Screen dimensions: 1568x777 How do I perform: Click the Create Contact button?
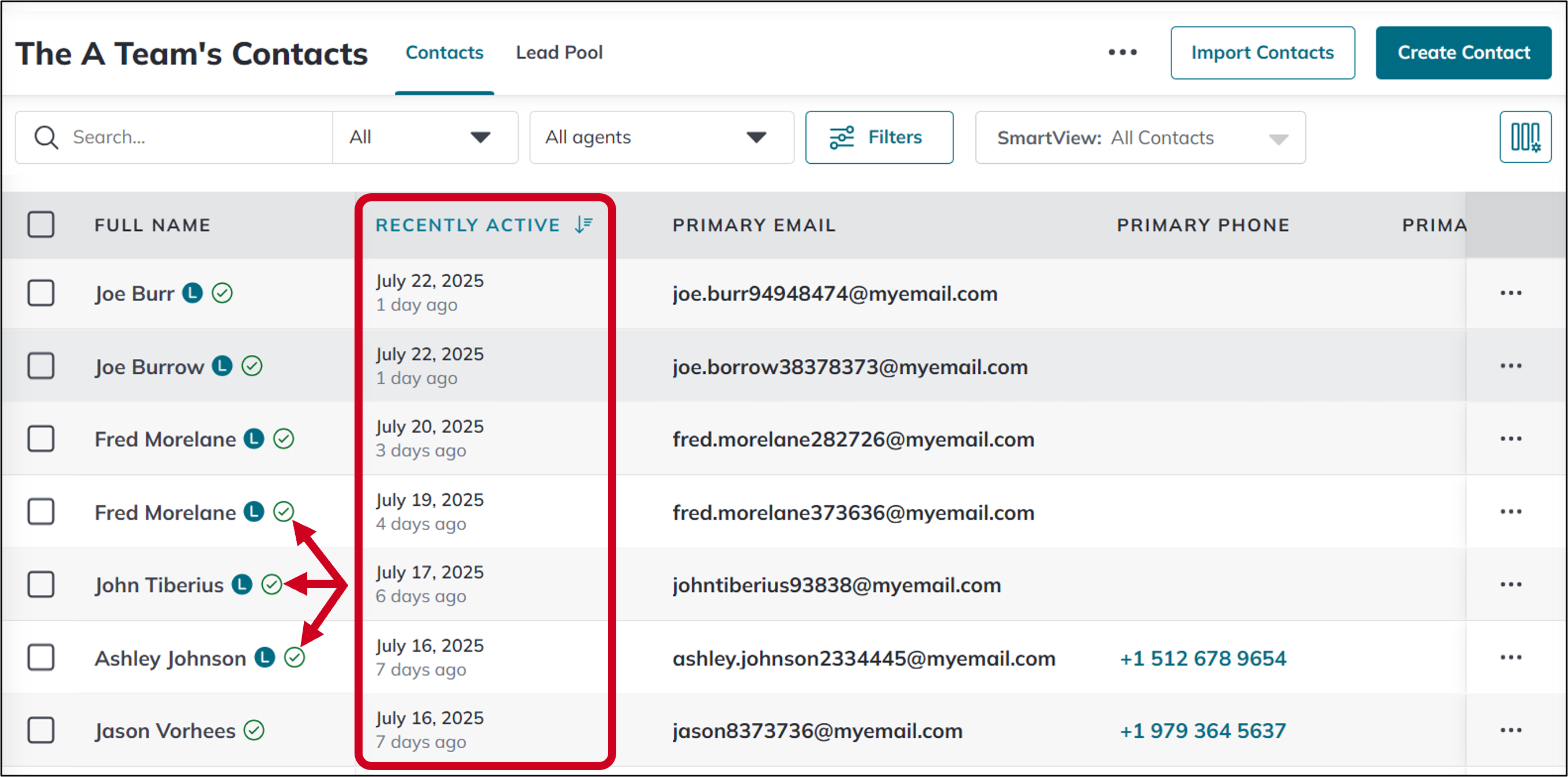[1463, 52]
